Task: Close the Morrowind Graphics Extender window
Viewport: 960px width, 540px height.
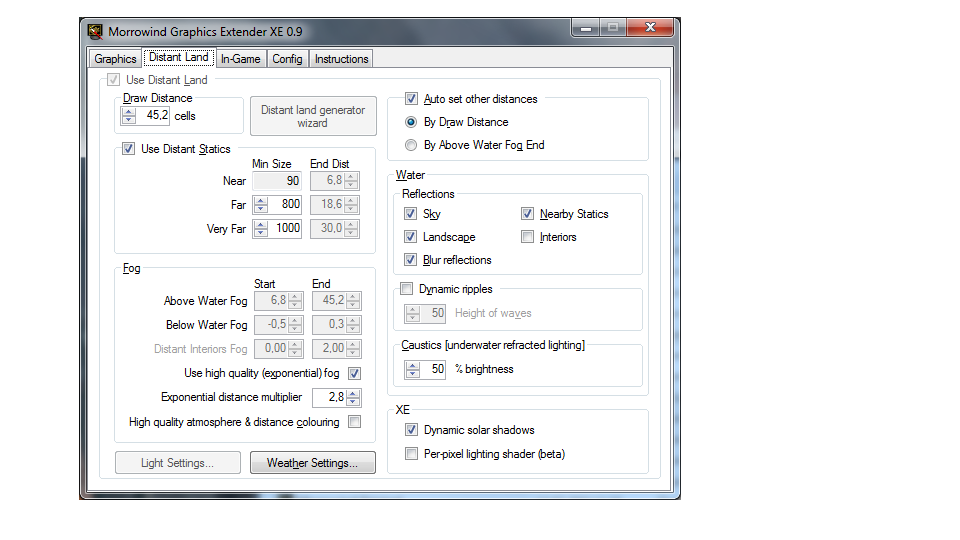Action: [x=650, y=28]
